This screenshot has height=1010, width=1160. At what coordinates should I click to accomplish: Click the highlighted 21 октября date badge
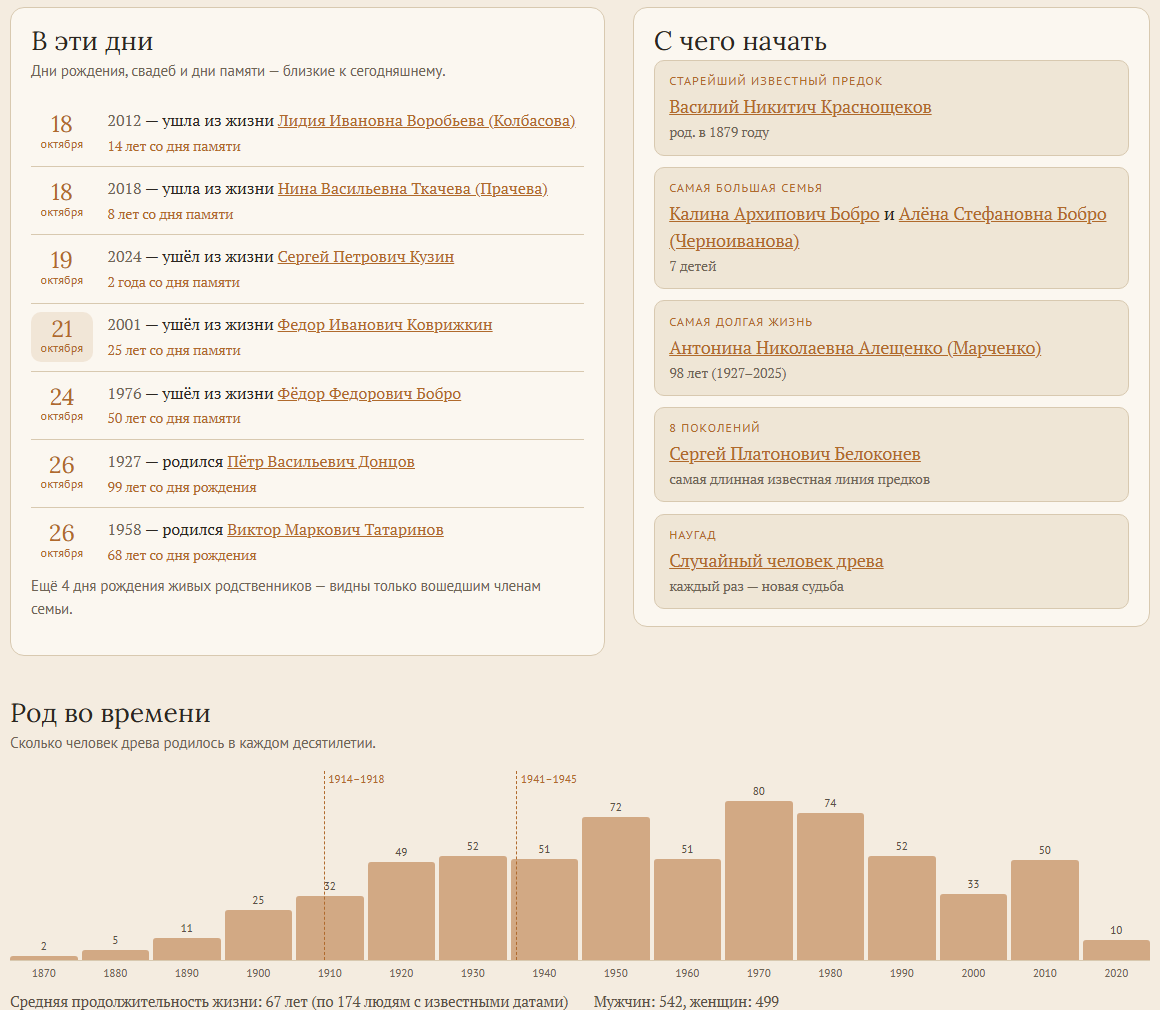61,337
